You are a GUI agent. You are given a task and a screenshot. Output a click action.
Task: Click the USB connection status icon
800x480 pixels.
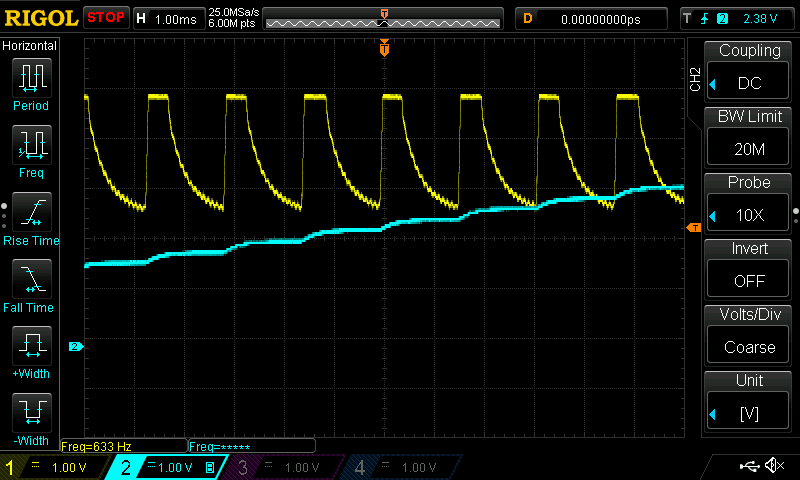(x=749, y=466)
